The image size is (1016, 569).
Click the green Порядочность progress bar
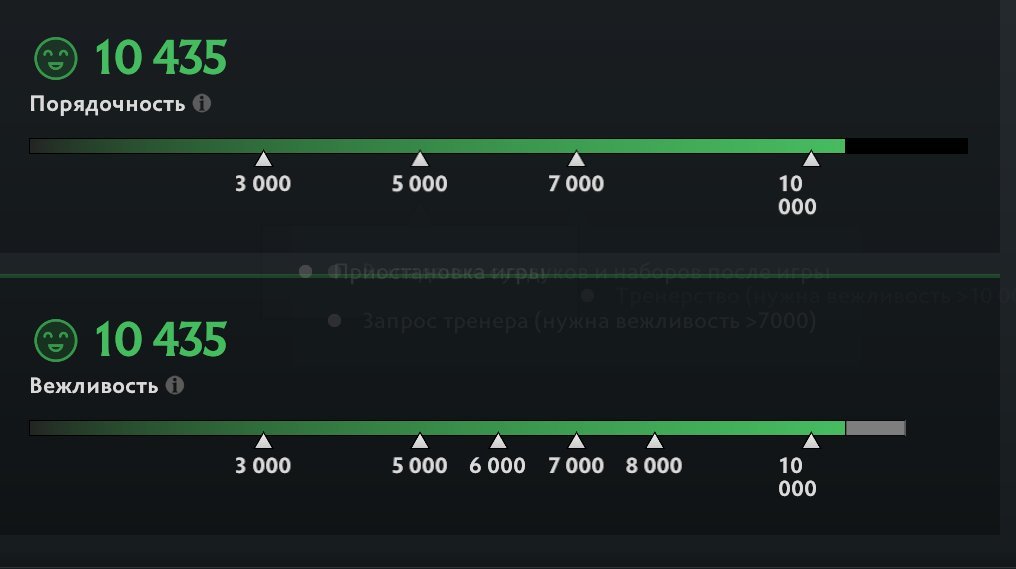coord(500,146)
